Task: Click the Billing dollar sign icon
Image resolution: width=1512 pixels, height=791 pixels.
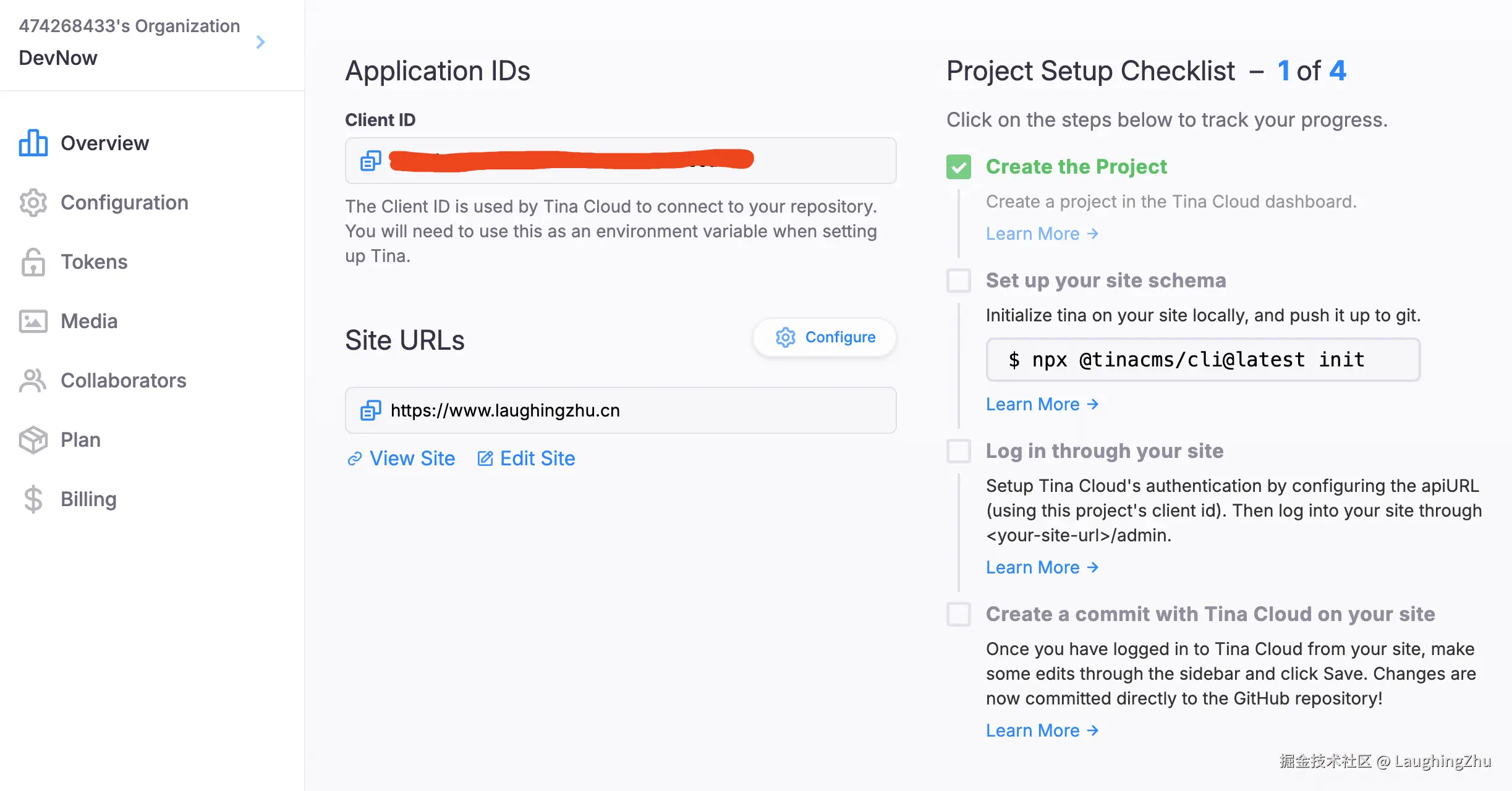Action: pyautogui.click(x=33, y=499)
